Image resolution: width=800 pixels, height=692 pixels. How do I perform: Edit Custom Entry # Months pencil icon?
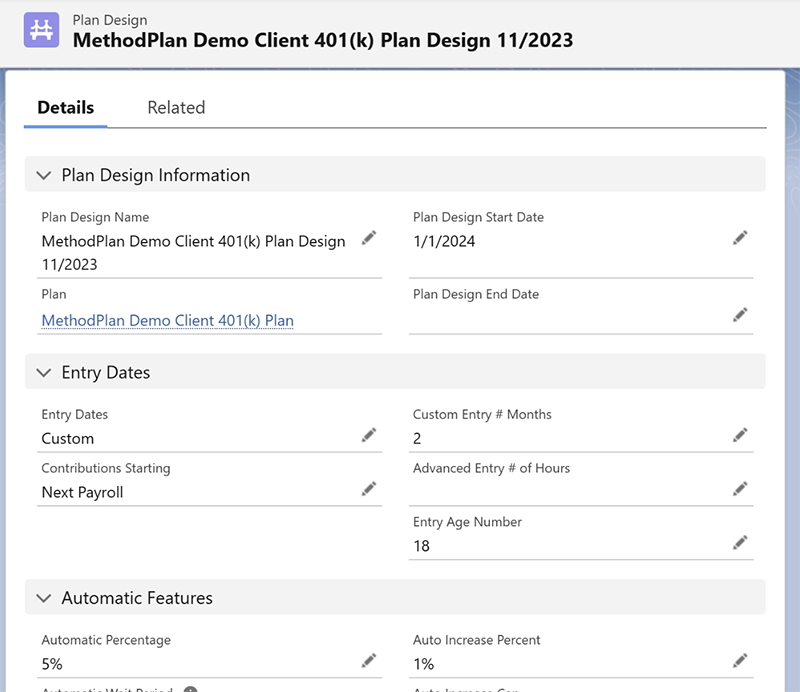[x=740, y=434]
